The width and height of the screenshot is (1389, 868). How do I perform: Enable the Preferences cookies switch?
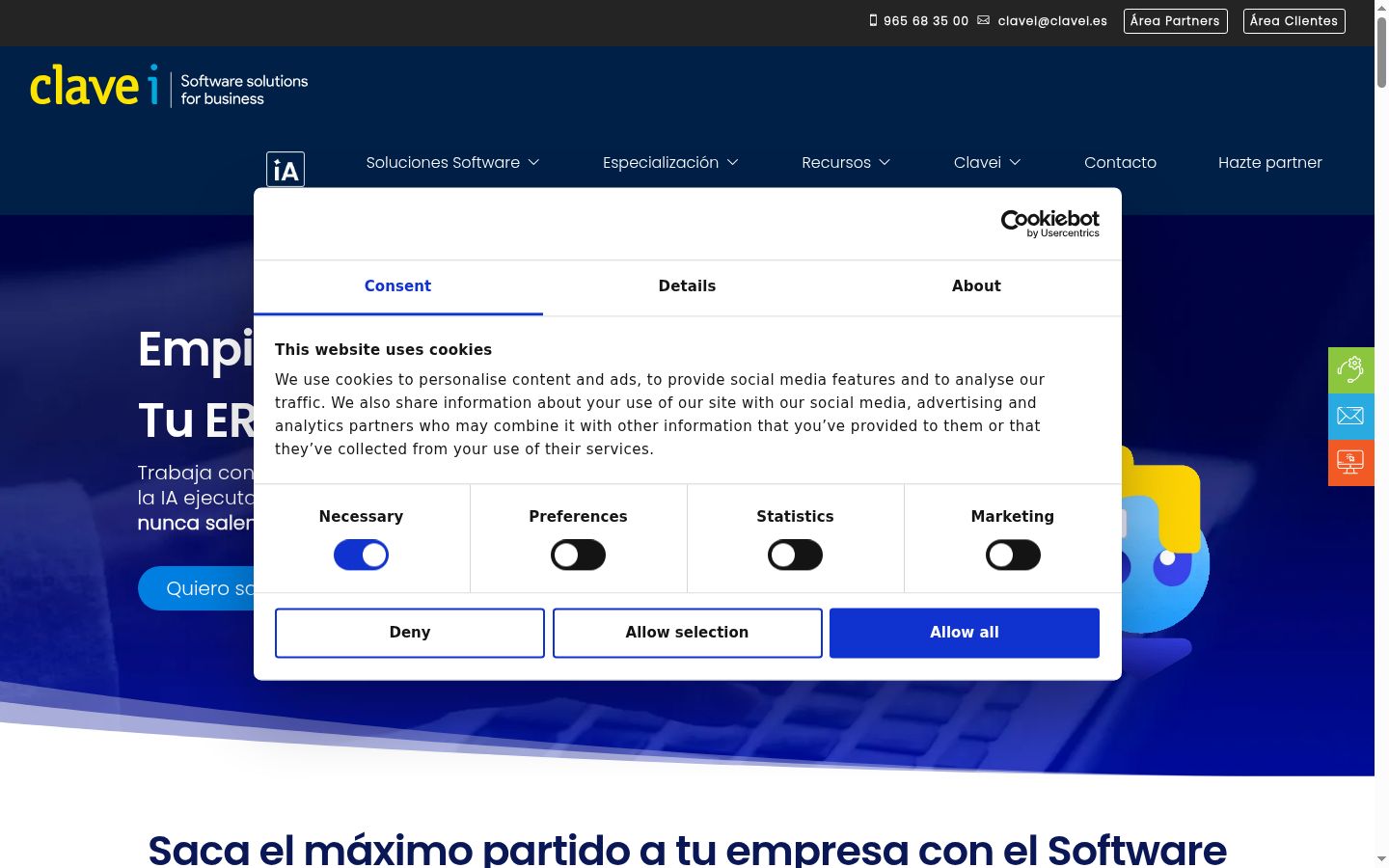[578, 555]
